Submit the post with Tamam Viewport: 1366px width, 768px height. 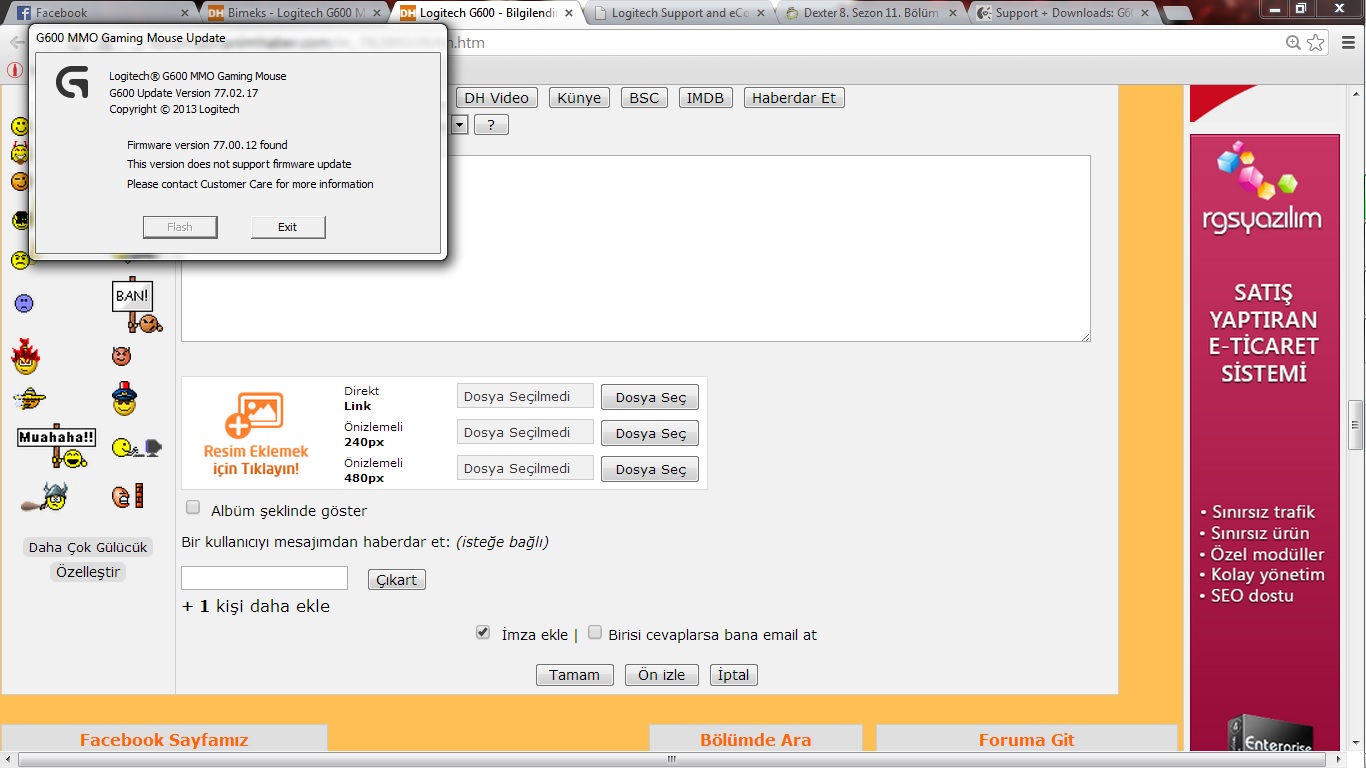tap(575, 675)
